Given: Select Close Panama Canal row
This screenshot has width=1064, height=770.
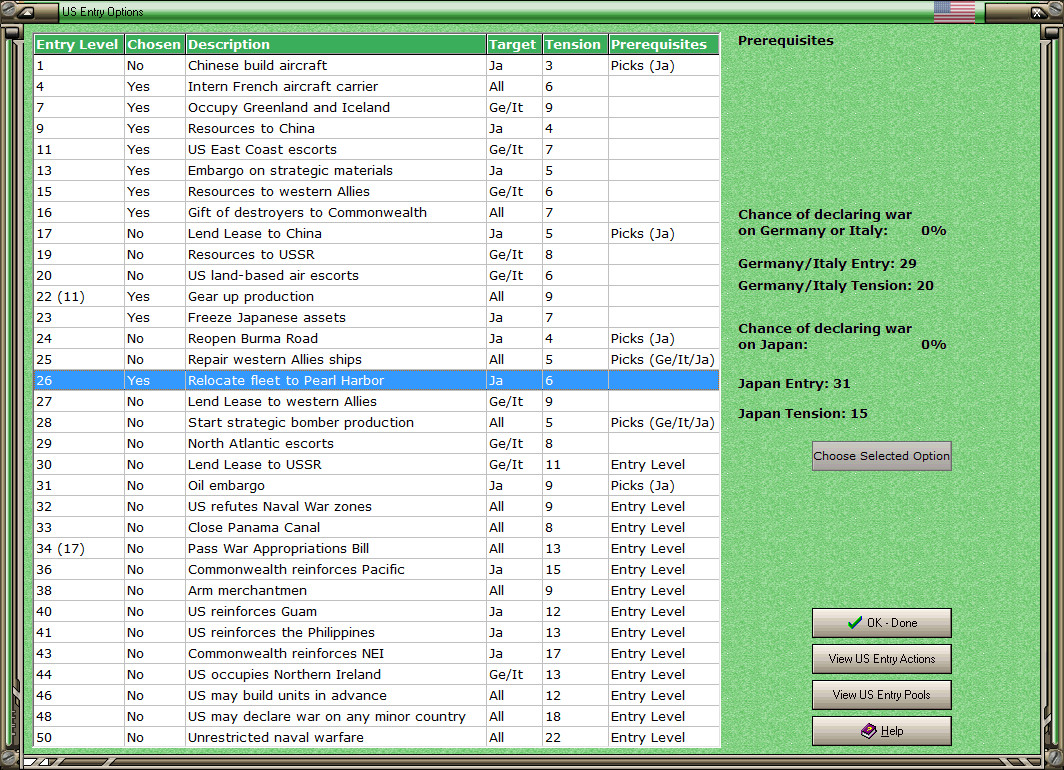Looking at the screenshot, I should 377,528.
